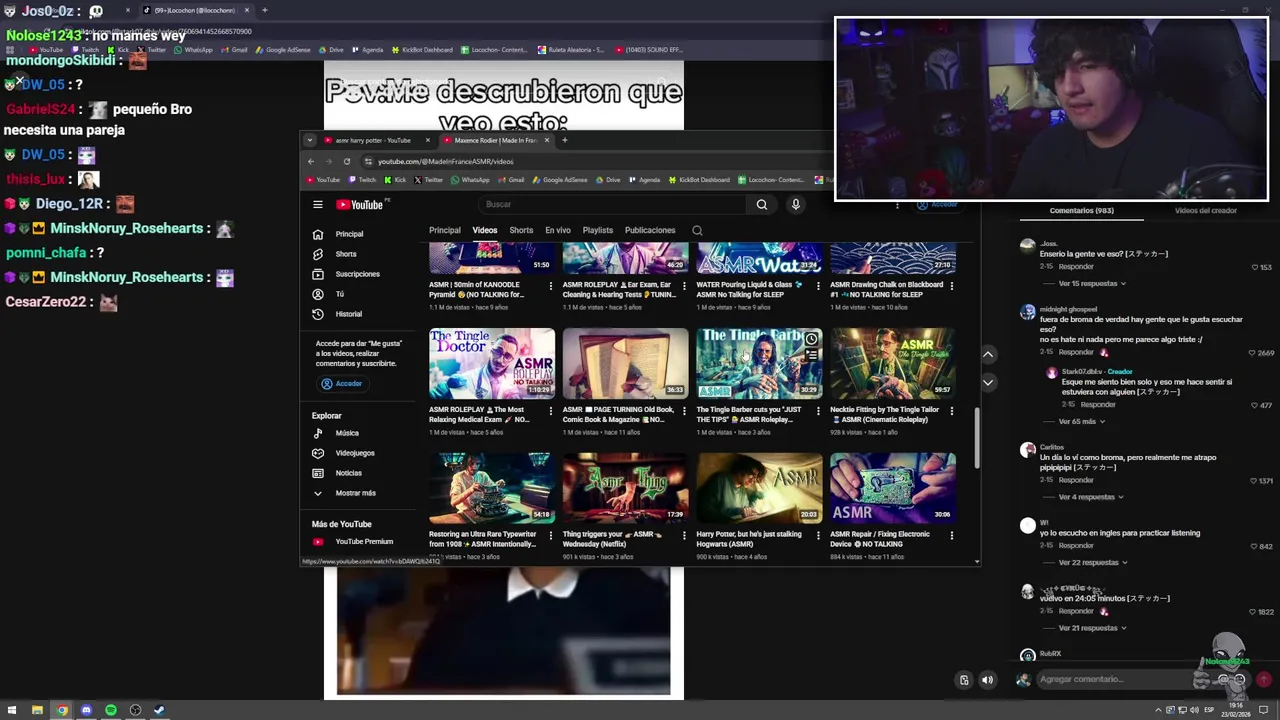
Task: Go back in the YouTube browser window
Action: [x=310, y=162]
